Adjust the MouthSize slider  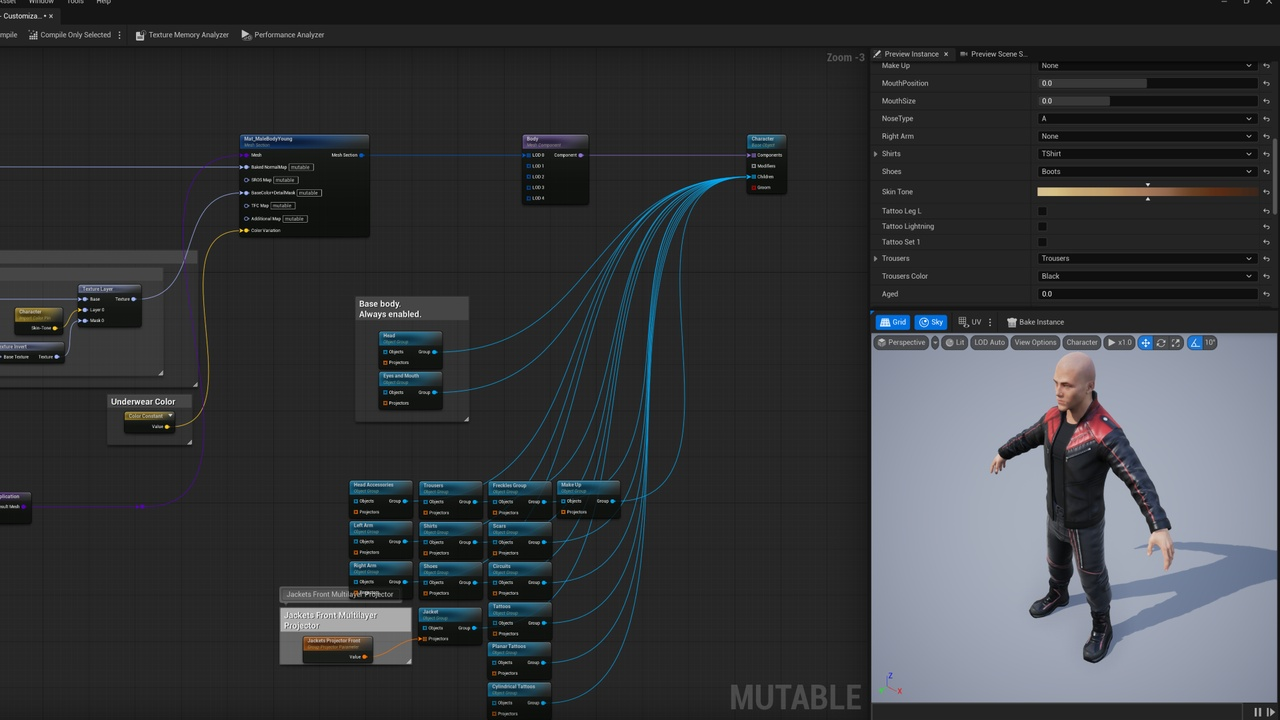click(1146, 101)
